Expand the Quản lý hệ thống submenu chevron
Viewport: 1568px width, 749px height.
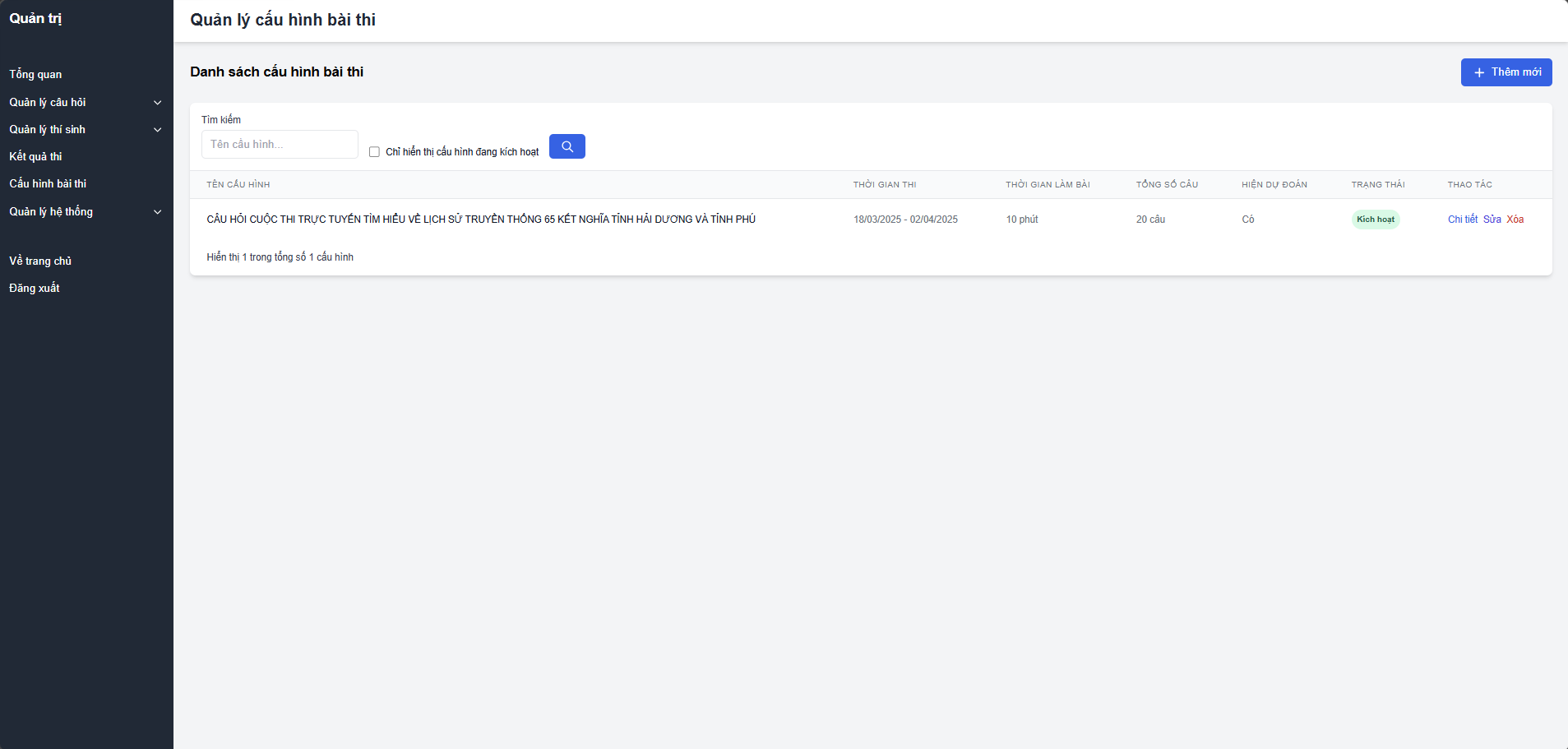click(x=158, y=212)
